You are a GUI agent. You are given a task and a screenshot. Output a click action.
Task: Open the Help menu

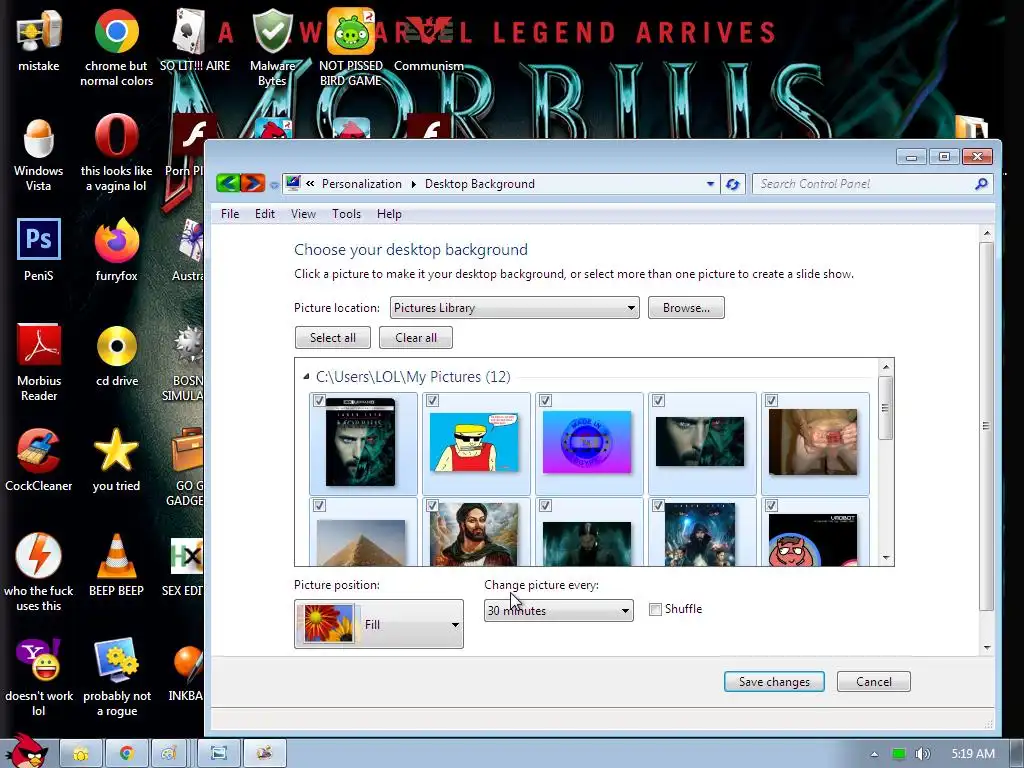pos(389,214)
